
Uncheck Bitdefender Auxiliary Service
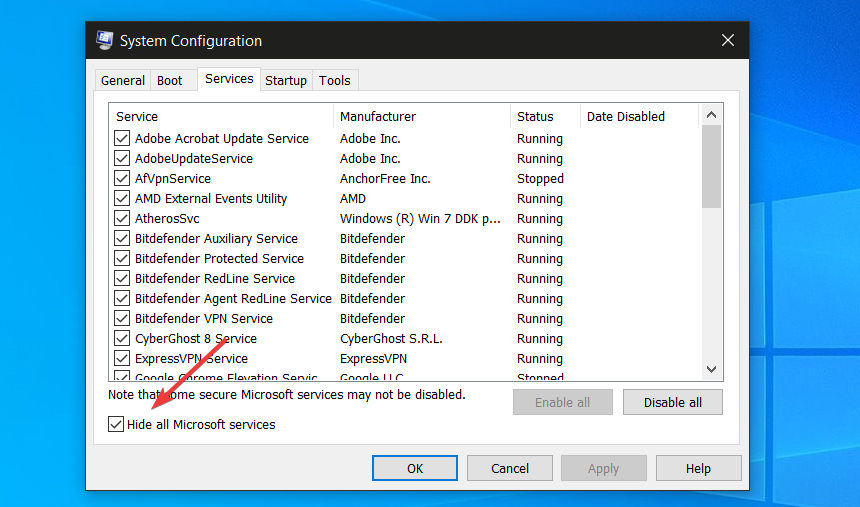pyautogui.click(x=122, y=239)
